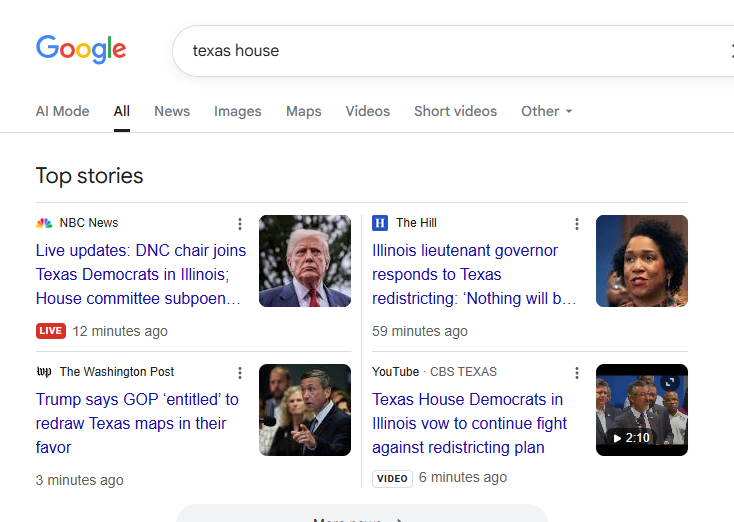Screen dimensions: 734x522
Task: Switch to Videos tab
Action: [x=367, y=111]
